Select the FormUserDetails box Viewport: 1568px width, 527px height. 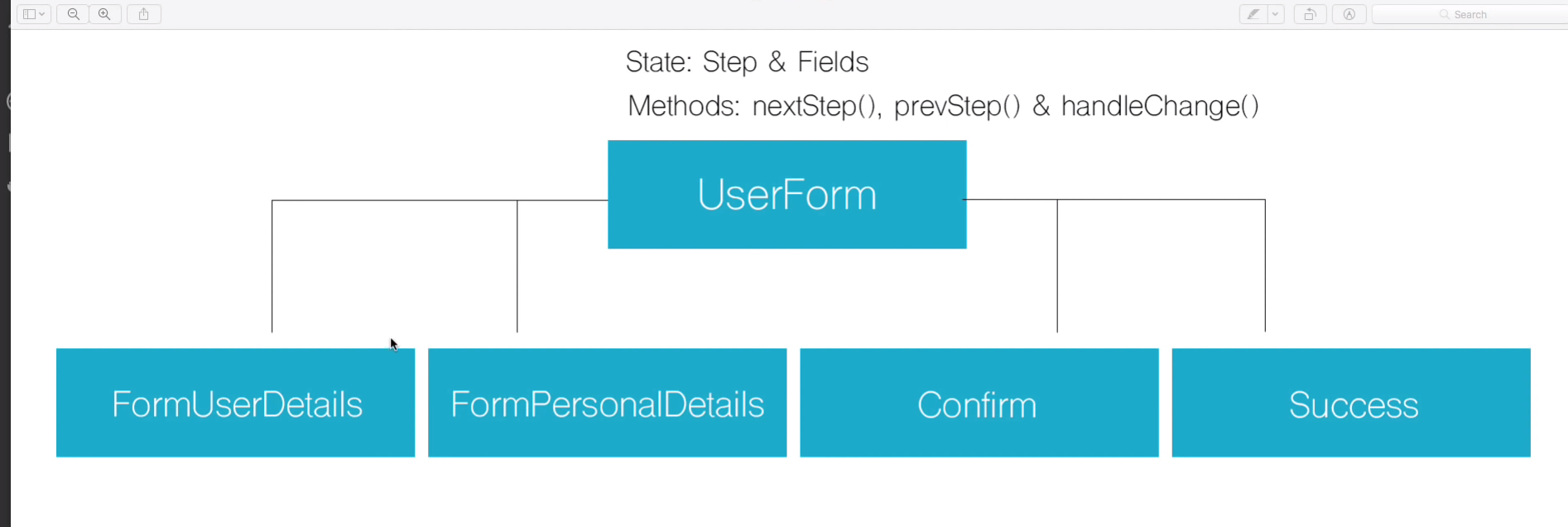point(236,404)
